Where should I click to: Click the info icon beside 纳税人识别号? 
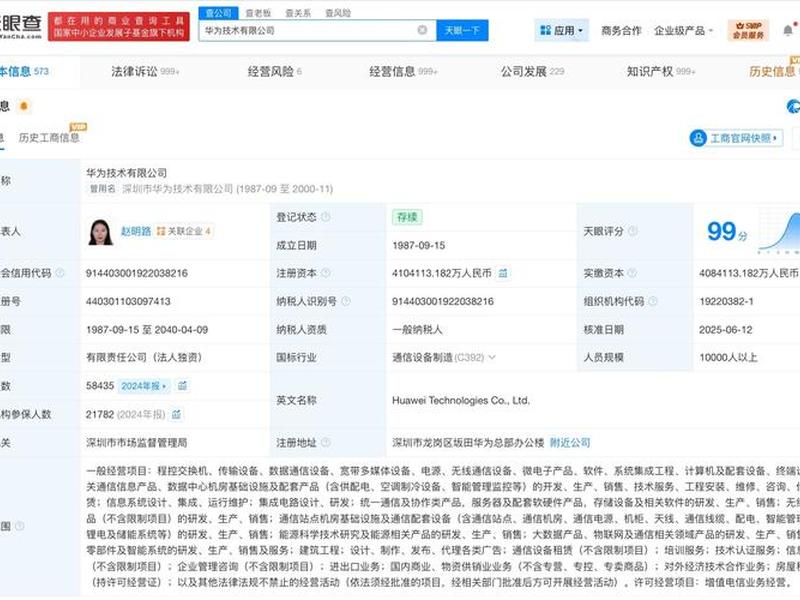pyautogui.click(x=346, y=301)
